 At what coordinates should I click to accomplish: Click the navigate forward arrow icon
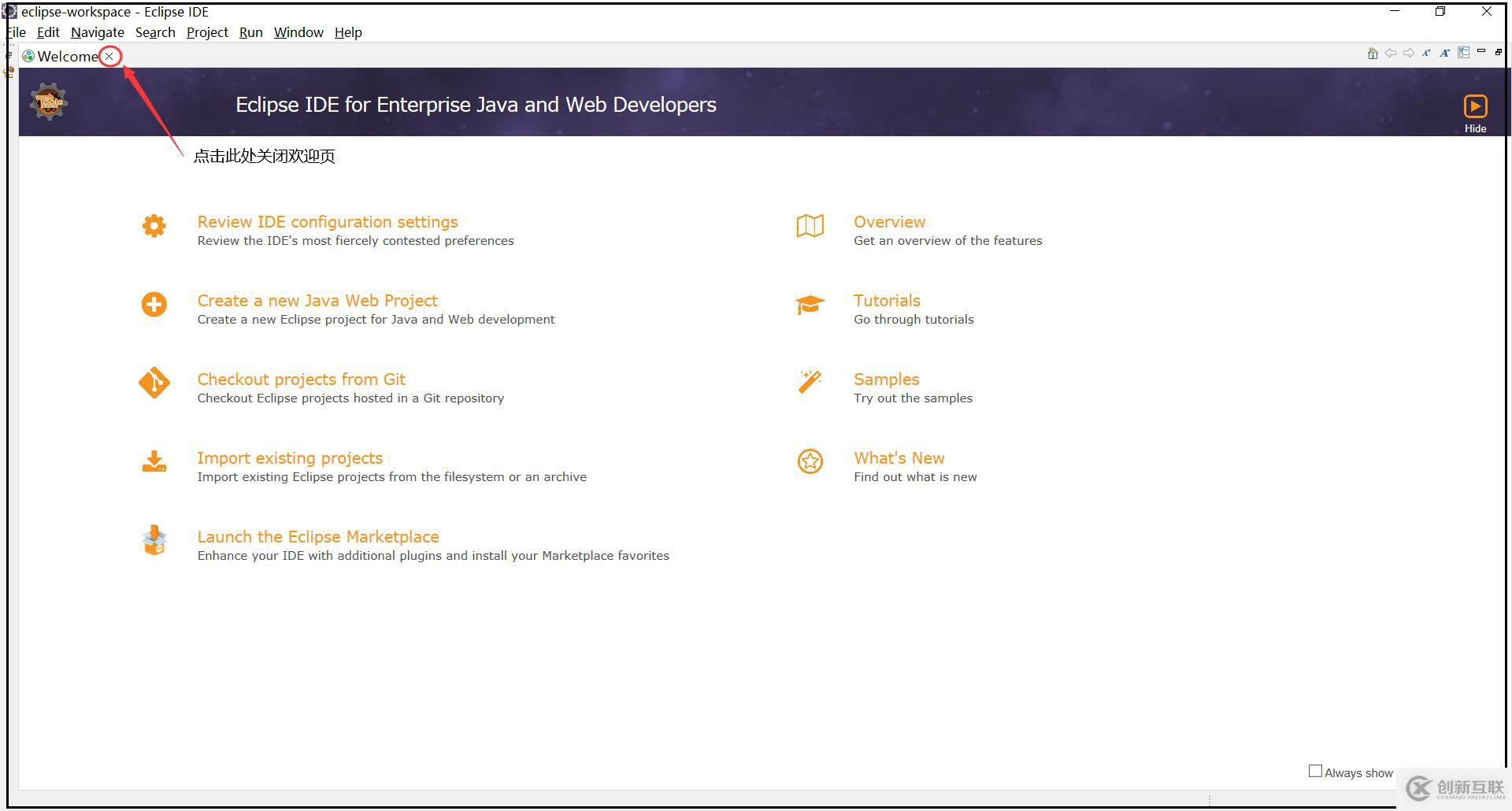1409,53
